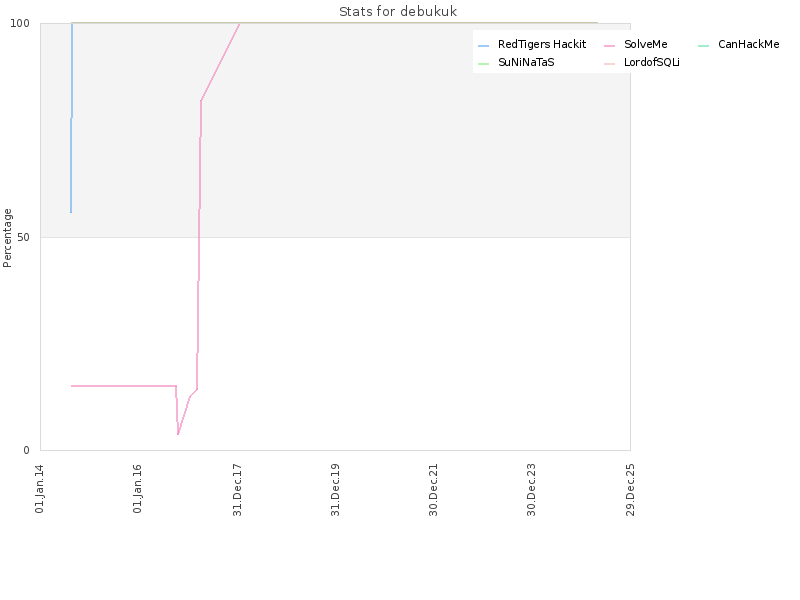
Task: Click the chart title Stats for debukuk
Action: 398,11
